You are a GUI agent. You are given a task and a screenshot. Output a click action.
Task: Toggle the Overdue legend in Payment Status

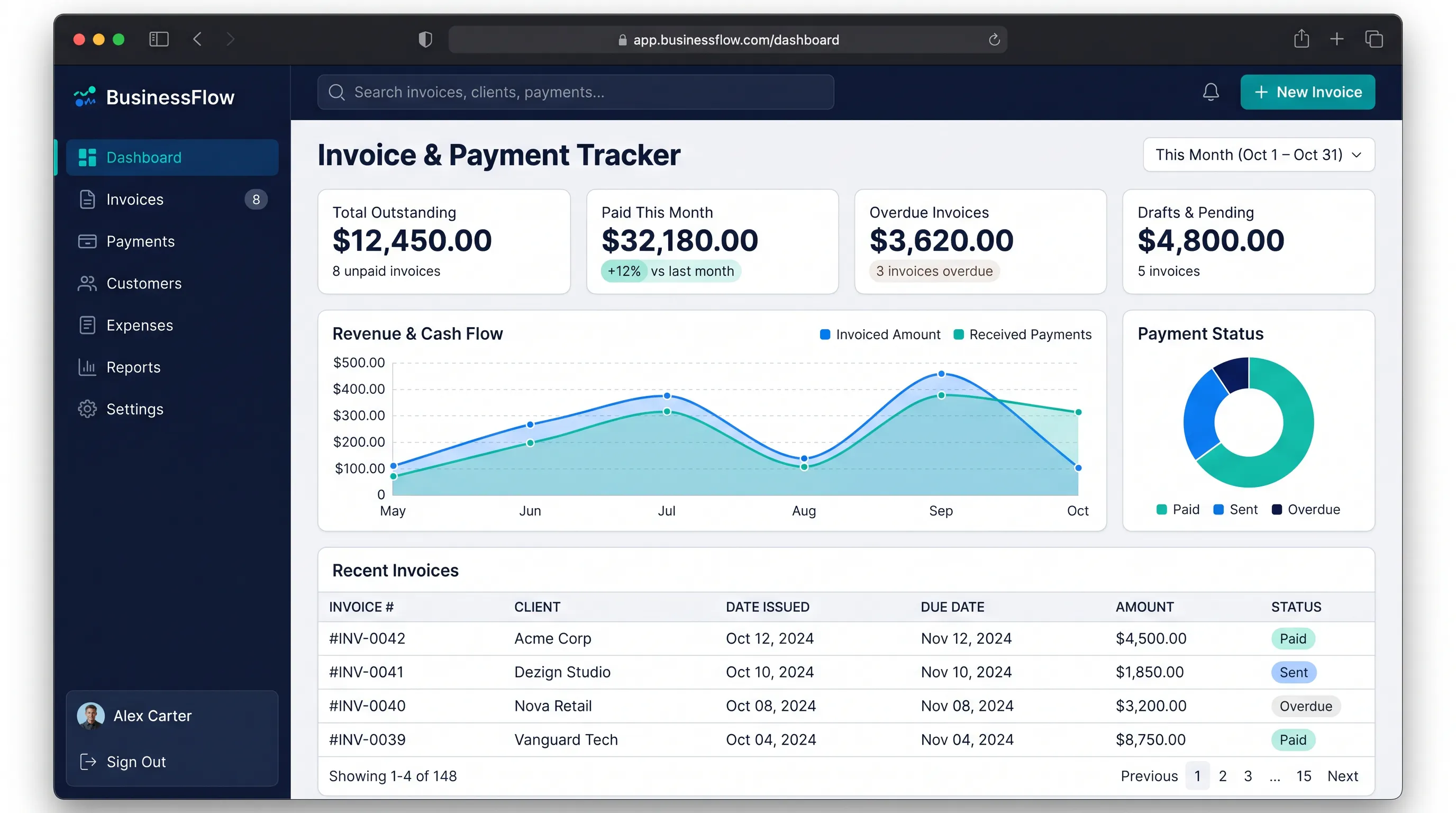1306,509
